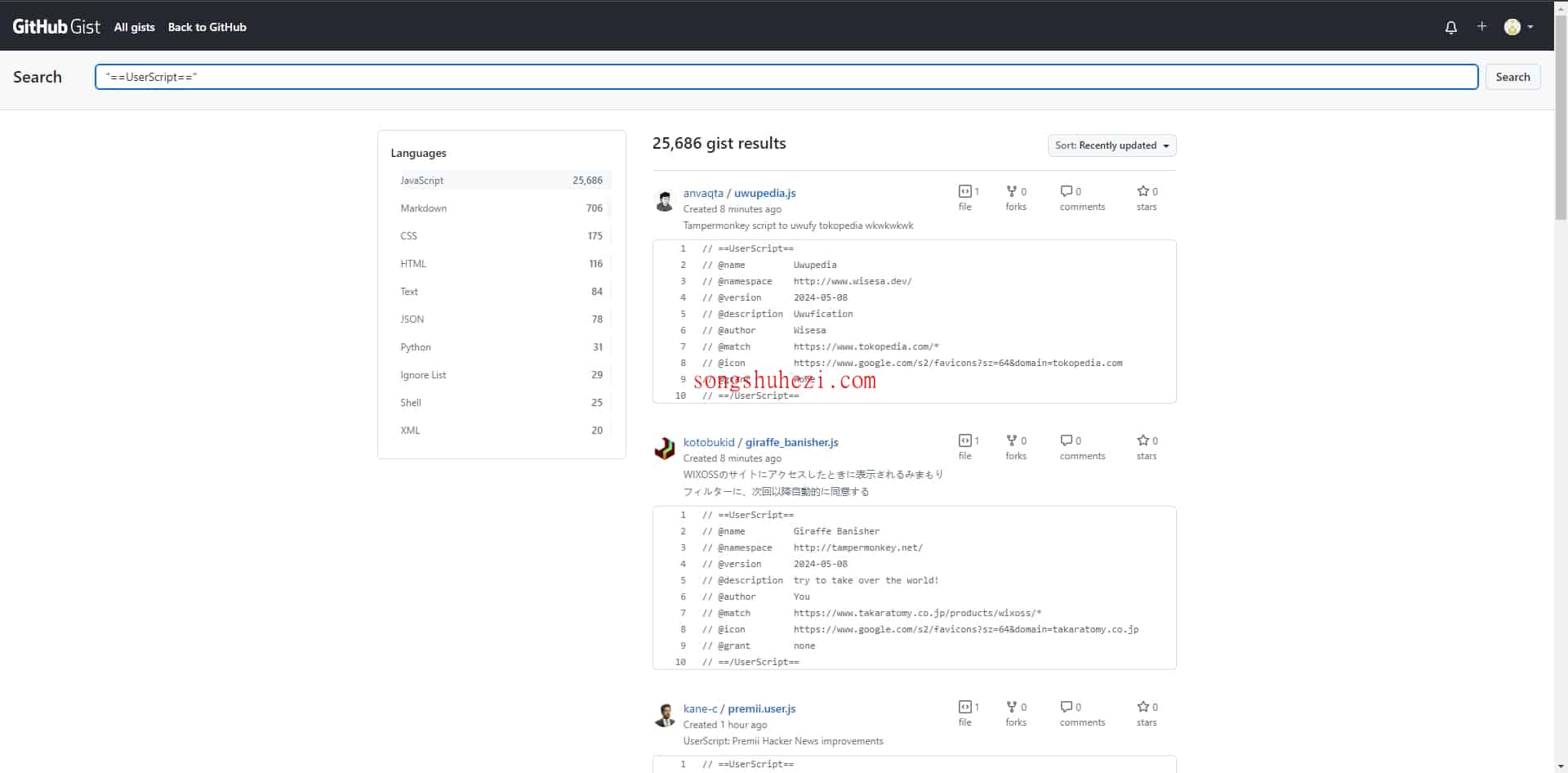Filter results by Markdown language
The width and height of the screenshot is (1568, 773).
(x=501, y=208)
